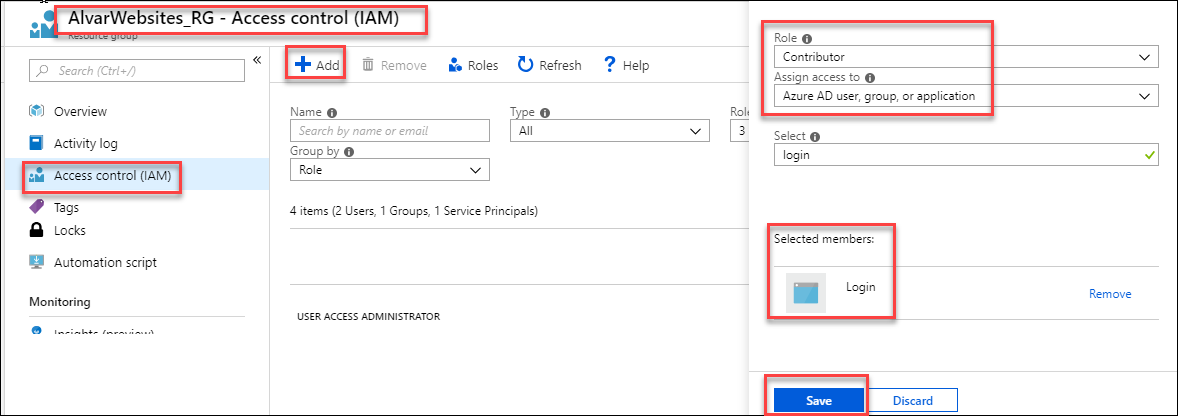Click the Role info icon in panel

point(807,38)
